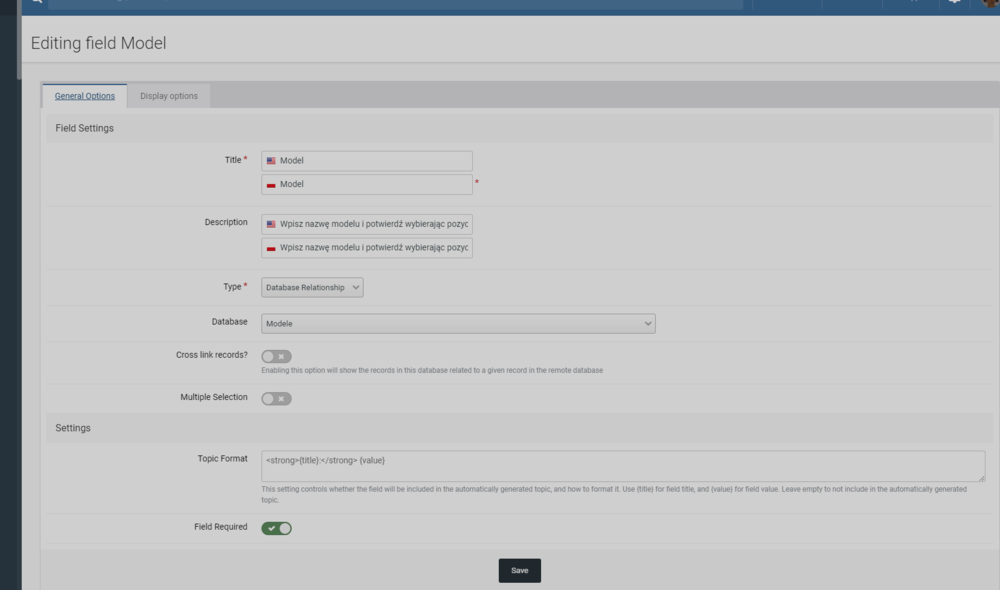Switch to the Display options tab
The width and height of the screenshot is (1000, 590).
168,96
